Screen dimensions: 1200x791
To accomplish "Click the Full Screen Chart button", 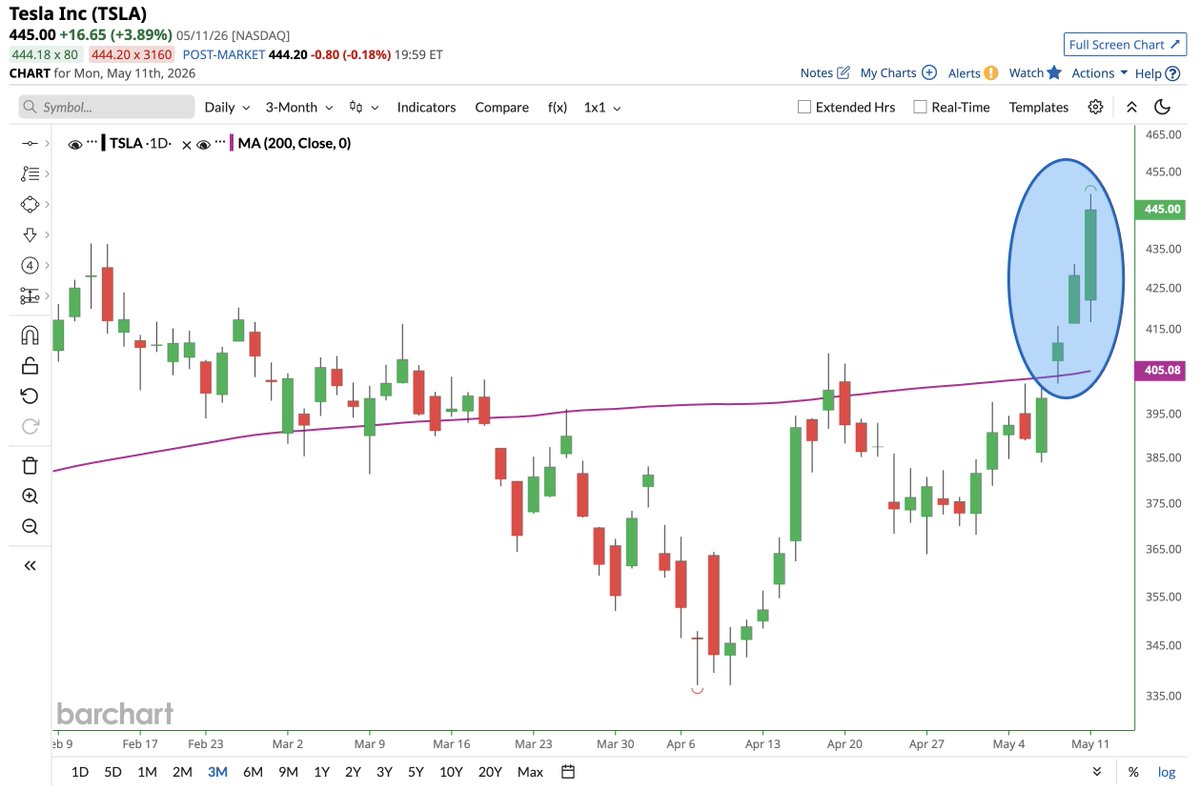I will tap(1125, 45).
